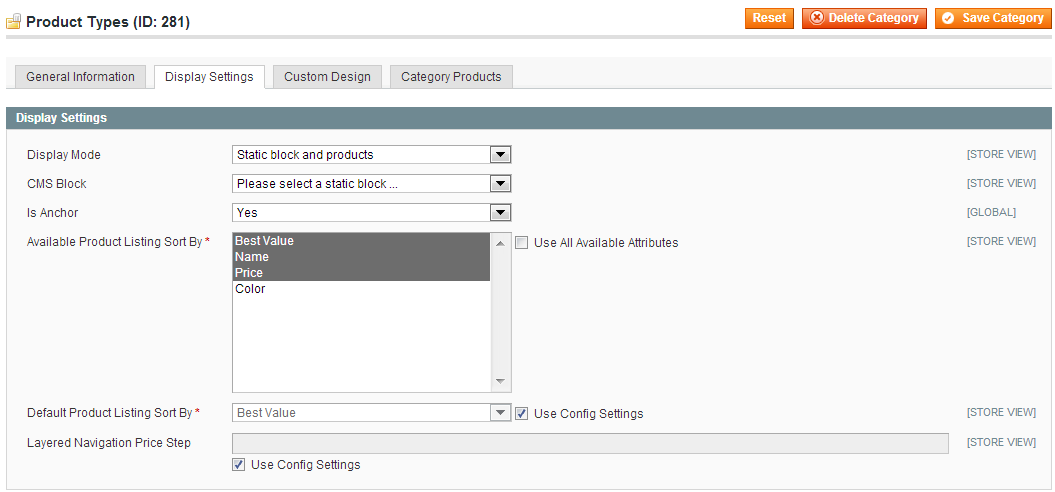Click the Reset button
Image resolution: width=1055 pixels, height=492 pixels.
(x=769, y=18)
